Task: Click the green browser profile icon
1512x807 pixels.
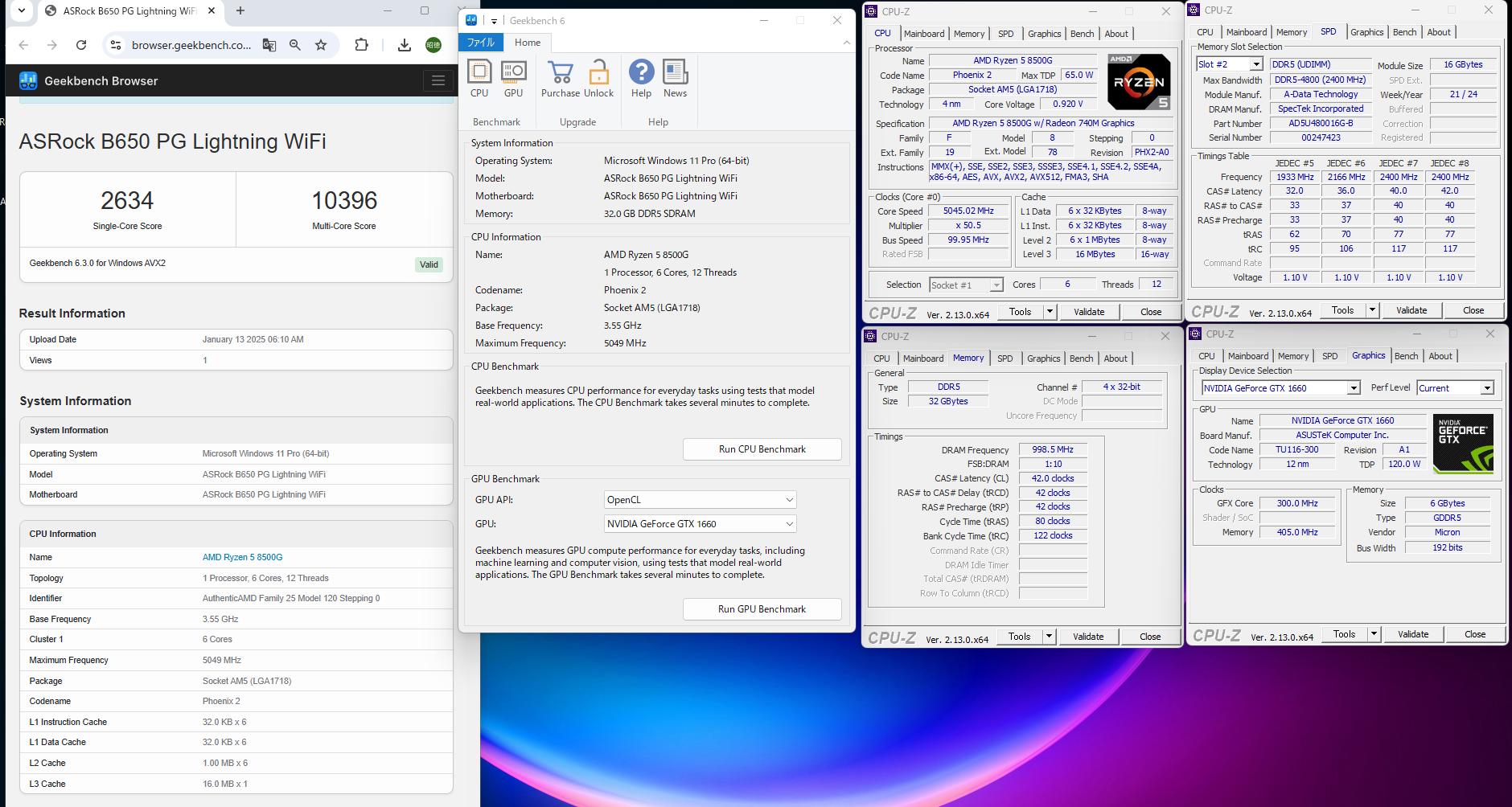Action: click(433, 45)
